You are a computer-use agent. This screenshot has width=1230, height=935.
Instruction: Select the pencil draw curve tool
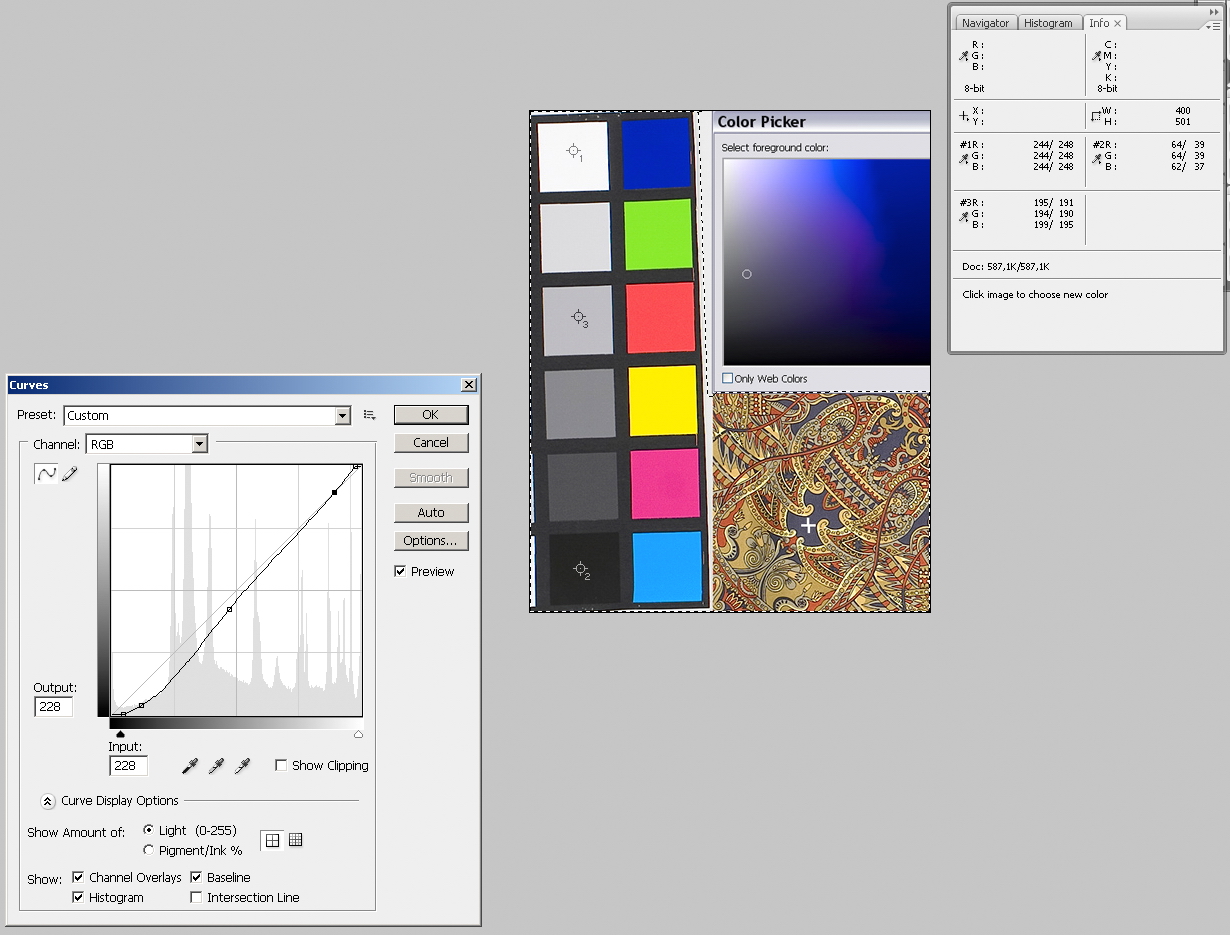click(69, 474)
